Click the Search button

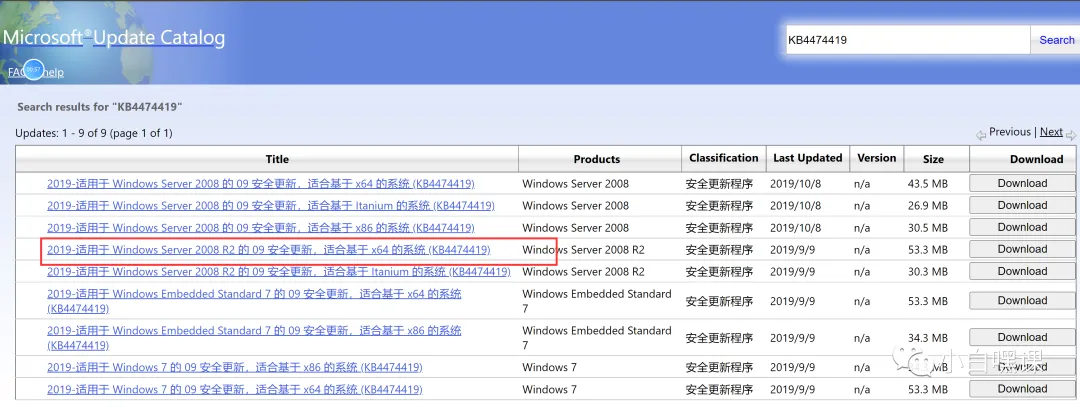[x=1056, y=40]
